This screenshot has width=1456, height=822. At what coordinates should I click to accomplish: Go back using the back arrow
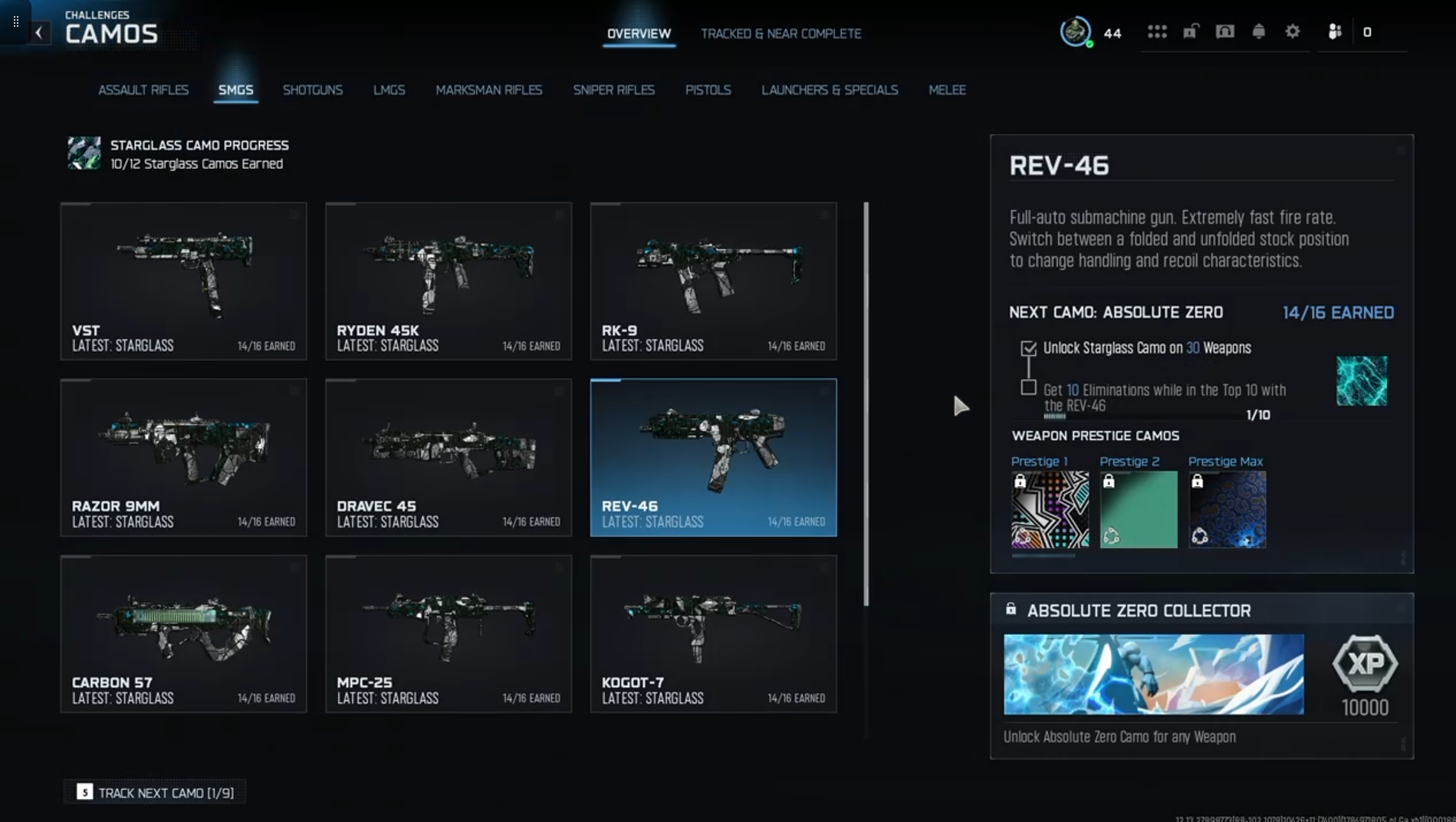pos(39,33)
